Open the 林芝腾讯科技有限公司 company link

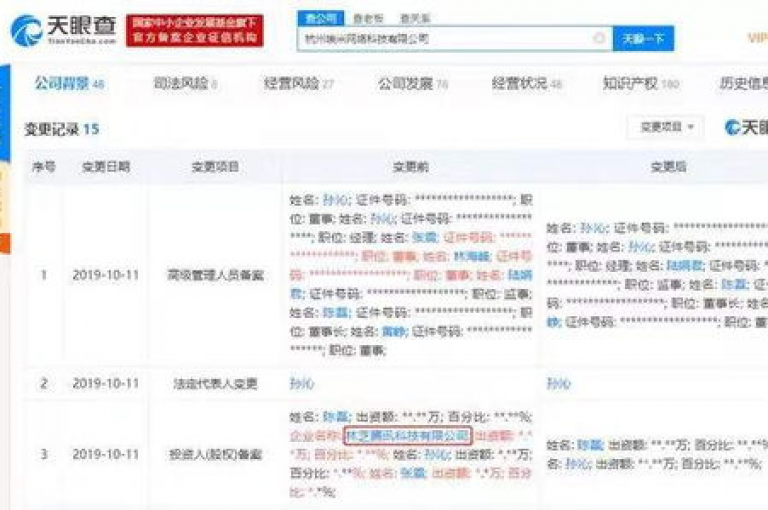pos(408,436)
